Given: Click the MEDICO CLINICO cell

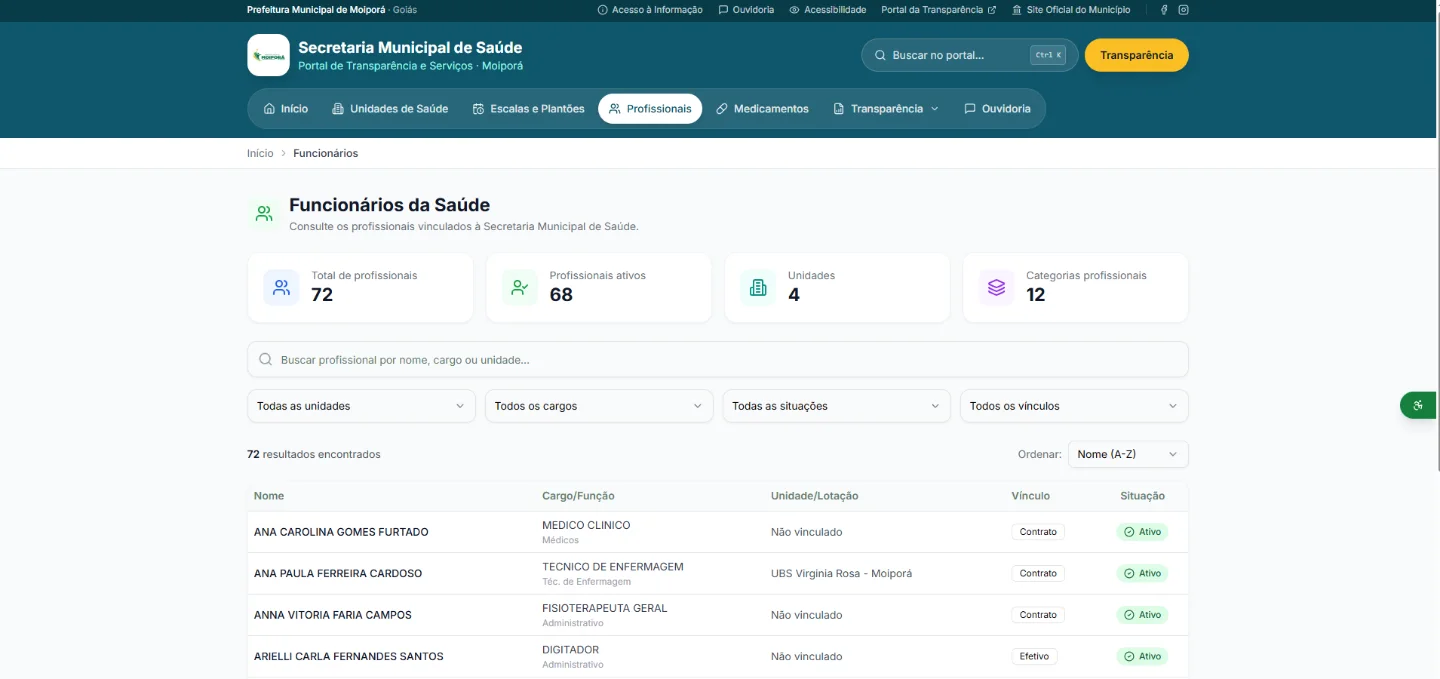Looking at the screenshot, I should [x=586, y=525].
